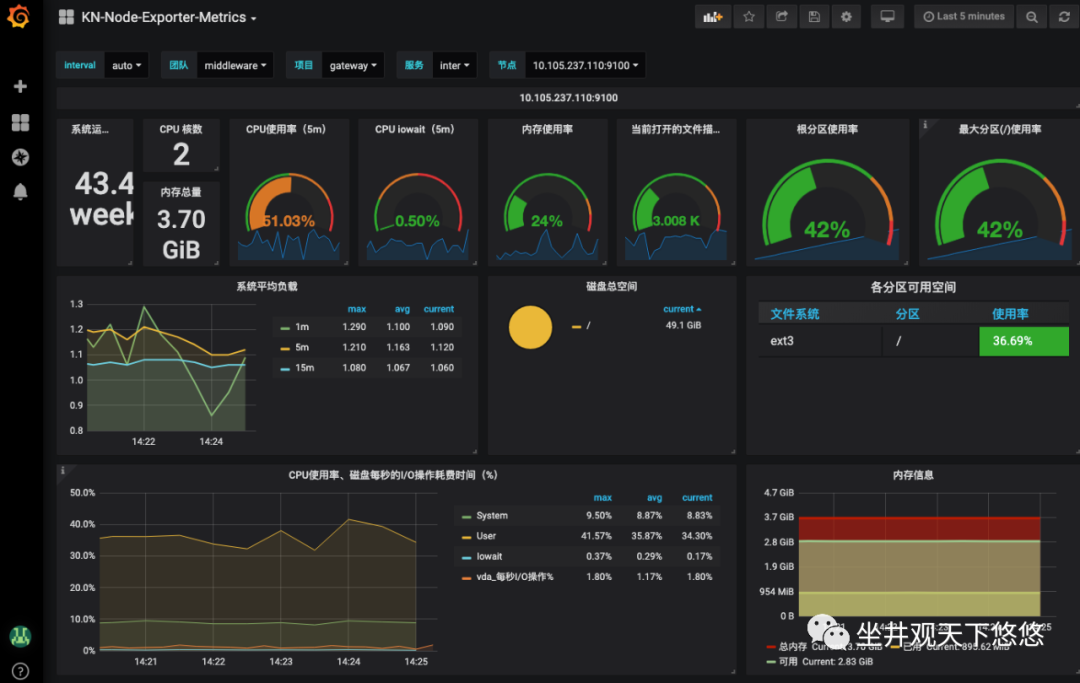The width and height of the screenshot is (1080, 683).
Task: Open the Alerting bell icon
Action: [x=20, y=192]
